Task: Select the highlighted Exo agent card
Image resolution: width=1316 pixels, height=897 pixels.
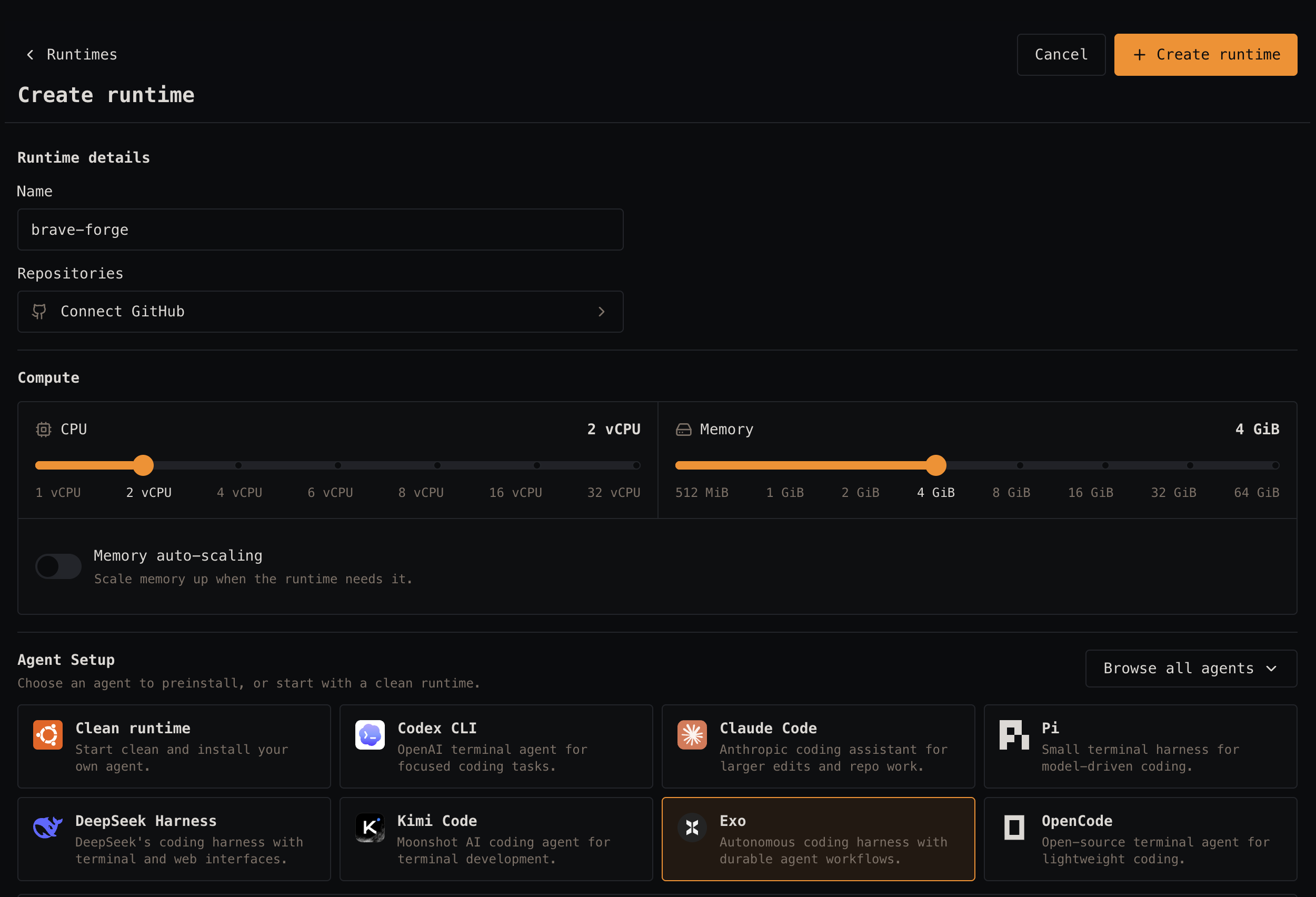Action: coord(818,839)
